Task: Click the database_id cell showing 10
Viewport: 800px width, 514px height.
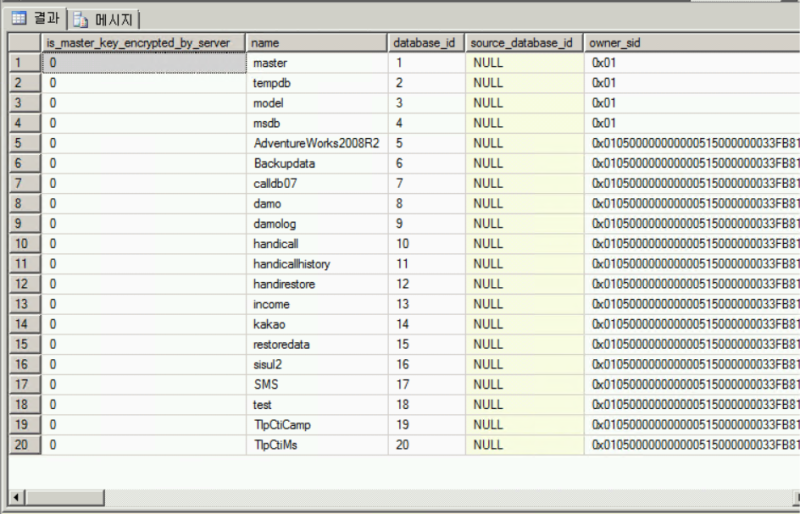Action: (427, 243)
